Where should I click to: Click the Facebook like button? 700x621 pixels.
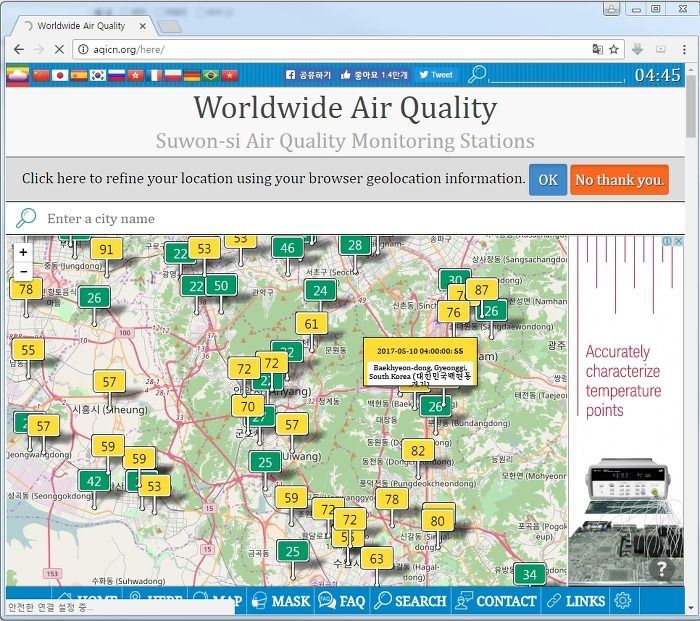pos(374,75)
